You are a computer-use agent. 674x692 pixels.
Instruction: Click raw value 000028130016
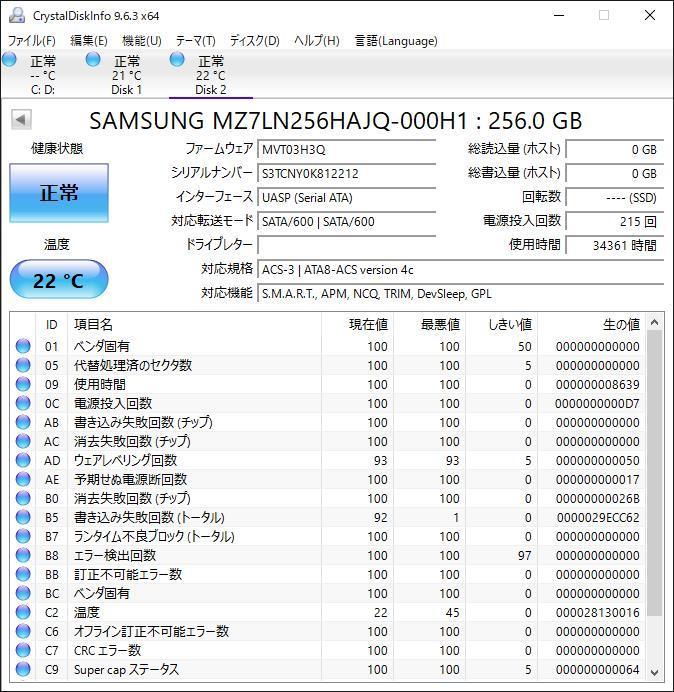coord(598,612)
